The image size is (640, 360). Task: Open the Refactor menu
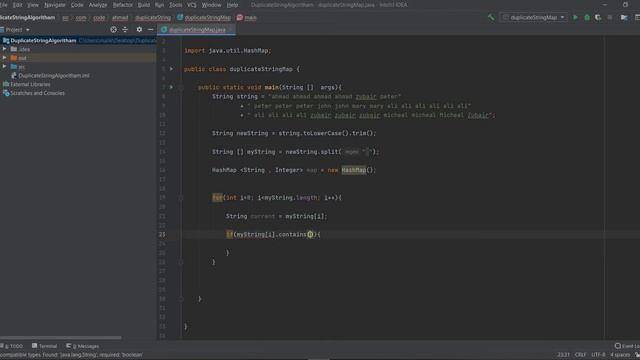(122, 5)
